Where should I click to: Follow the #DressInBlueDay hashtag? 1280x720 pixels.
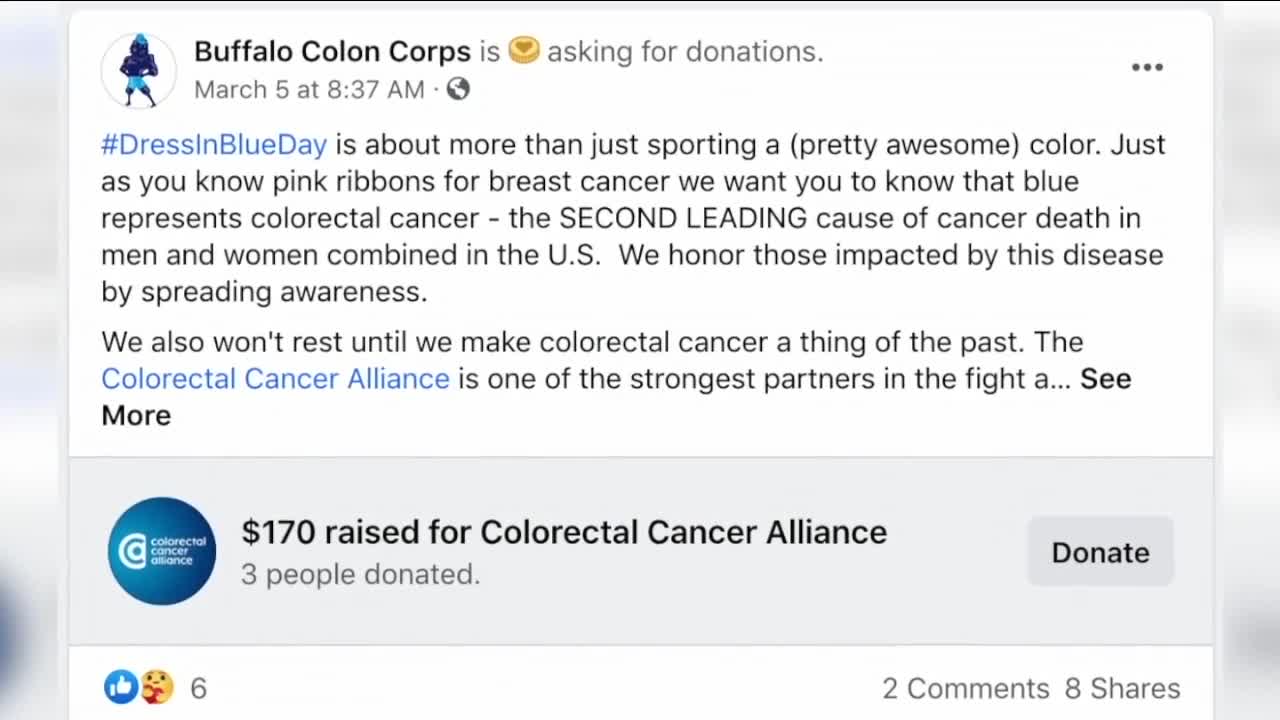[x=214, y=144]
